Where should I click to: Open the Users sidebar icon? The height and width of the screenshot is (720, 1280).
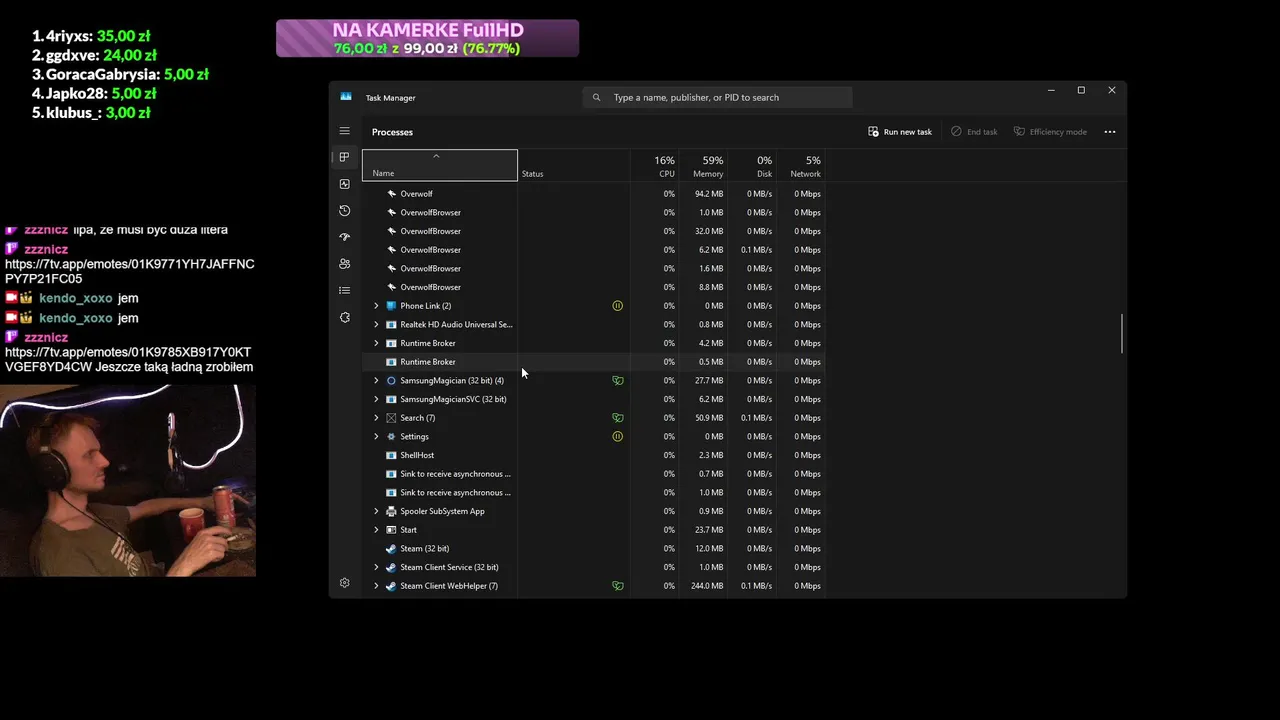click(x=344, y=264)
